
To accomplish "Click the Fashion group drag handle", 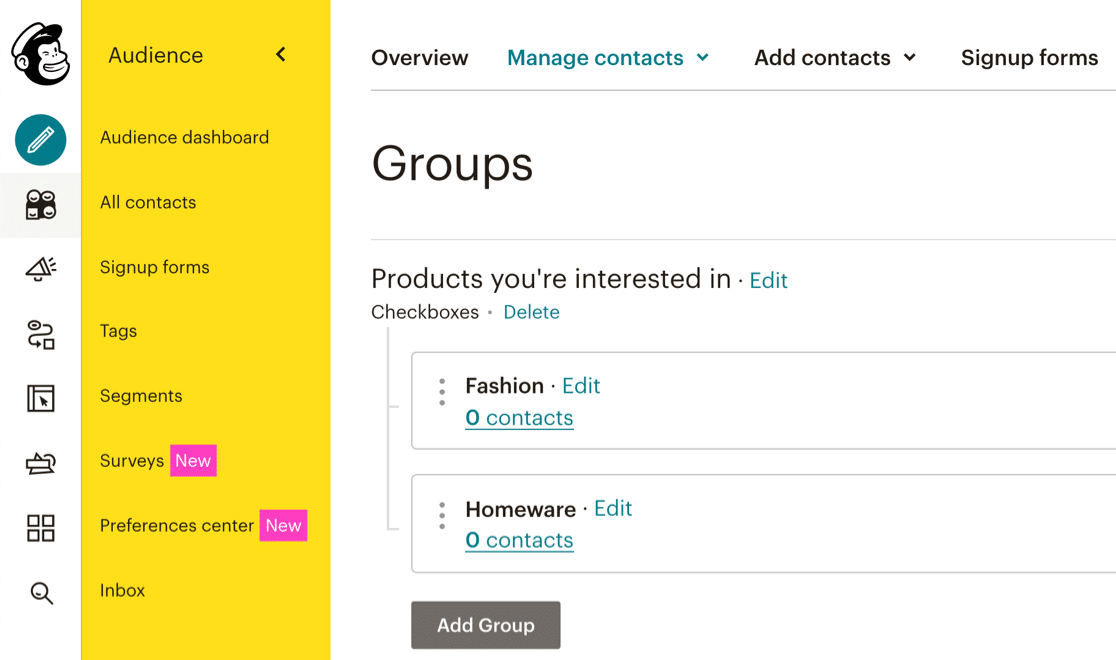I will [x=442, y=392].
